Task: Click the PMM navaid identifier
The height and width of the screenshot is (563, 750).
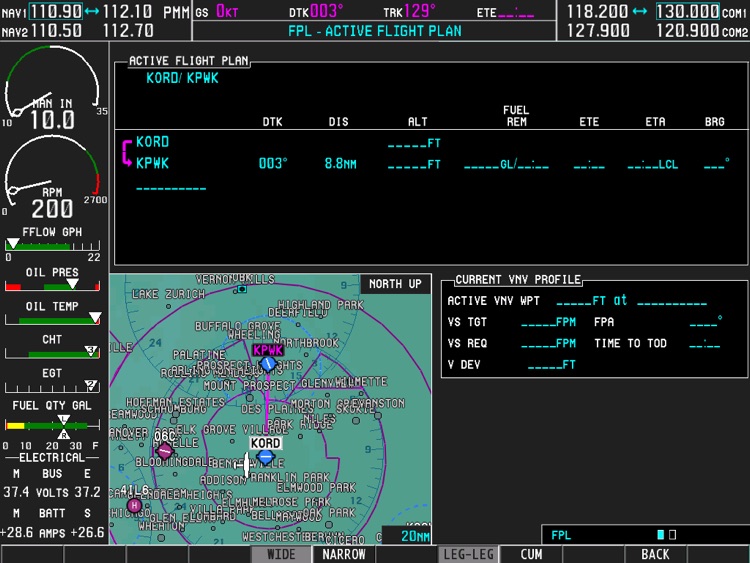Action: pos(176,11)
